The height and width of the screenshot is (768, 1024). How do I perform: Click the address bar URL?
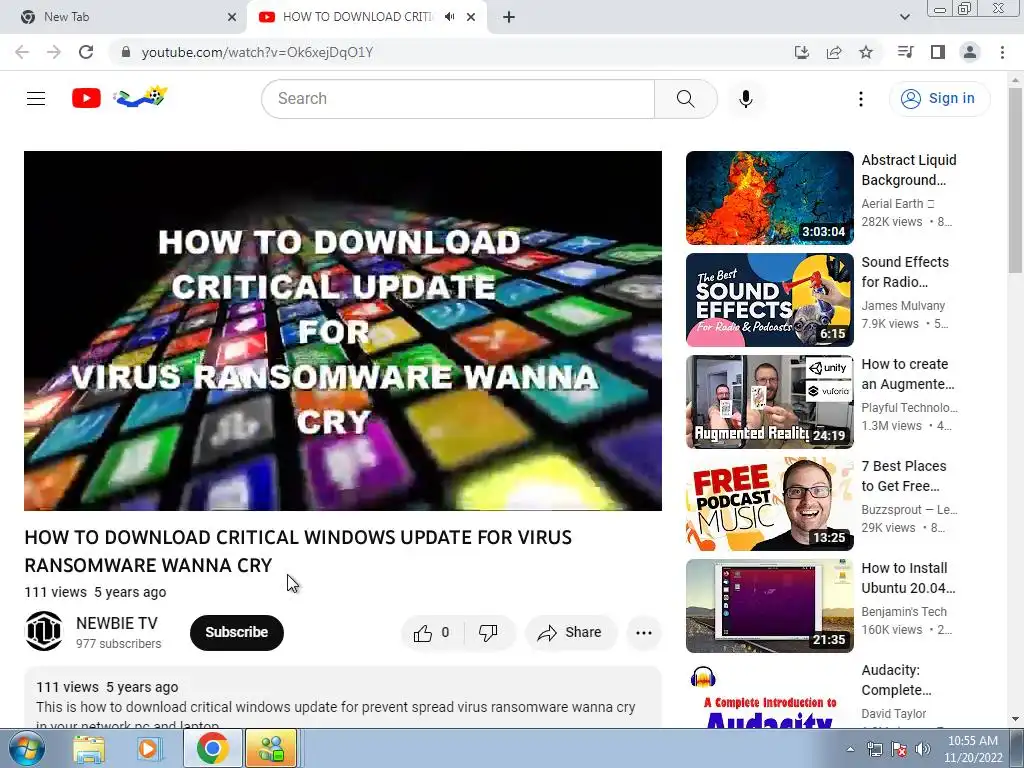pyautogui.click(x=257, y=52)
